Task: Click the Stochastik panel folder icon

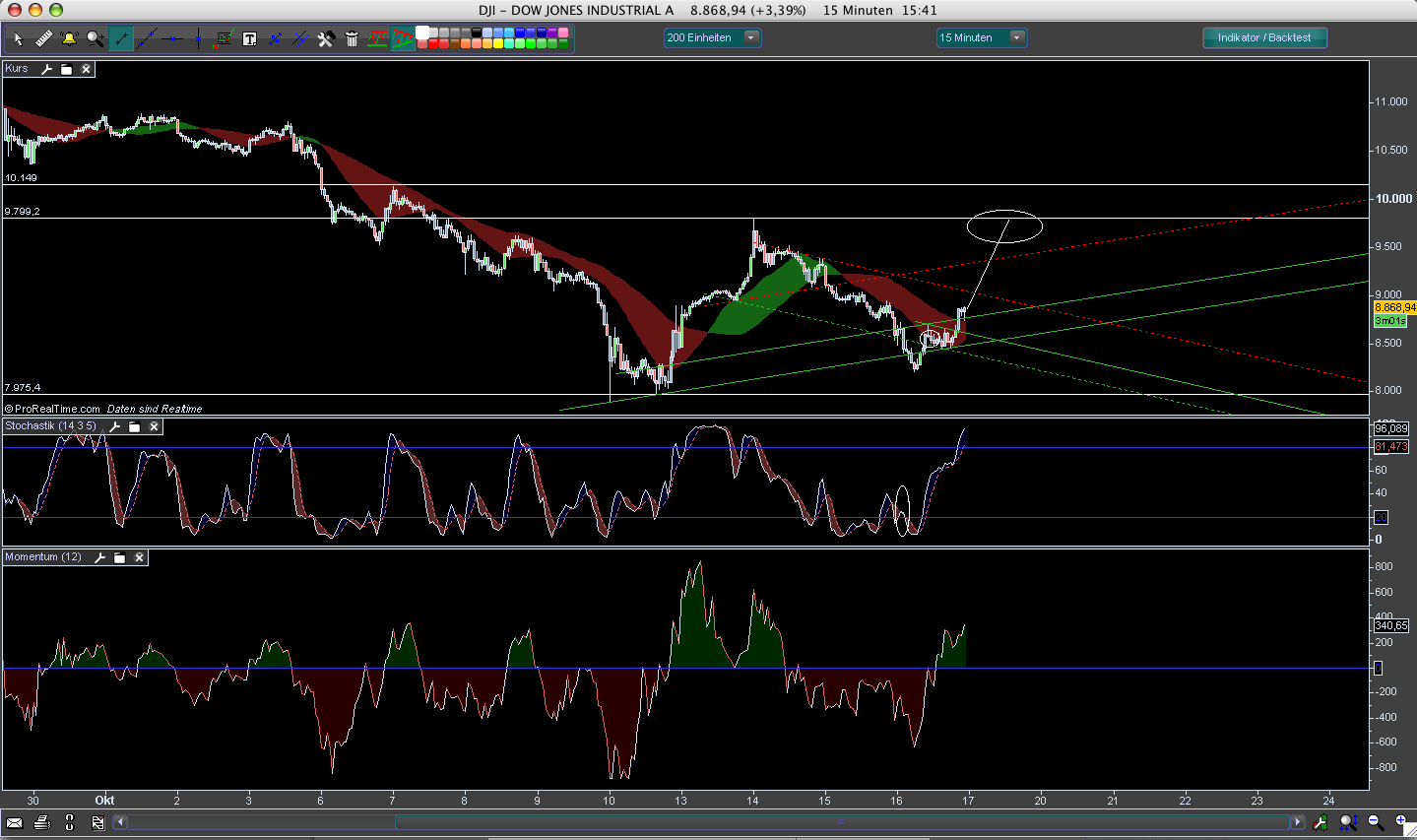Action: (x=134, y=426)
